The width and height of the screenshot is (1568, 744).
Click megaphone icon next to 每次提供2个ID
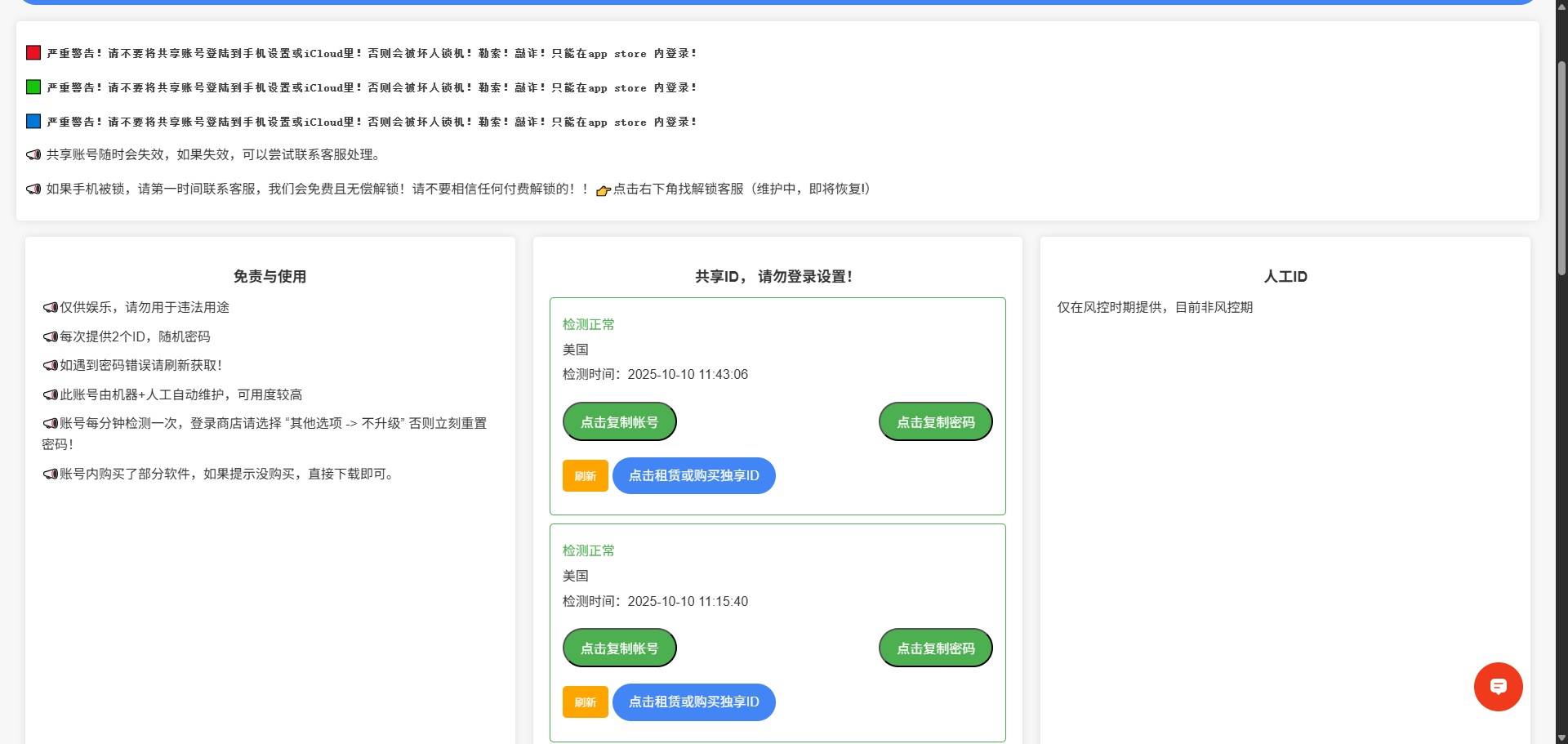[51, 337]
